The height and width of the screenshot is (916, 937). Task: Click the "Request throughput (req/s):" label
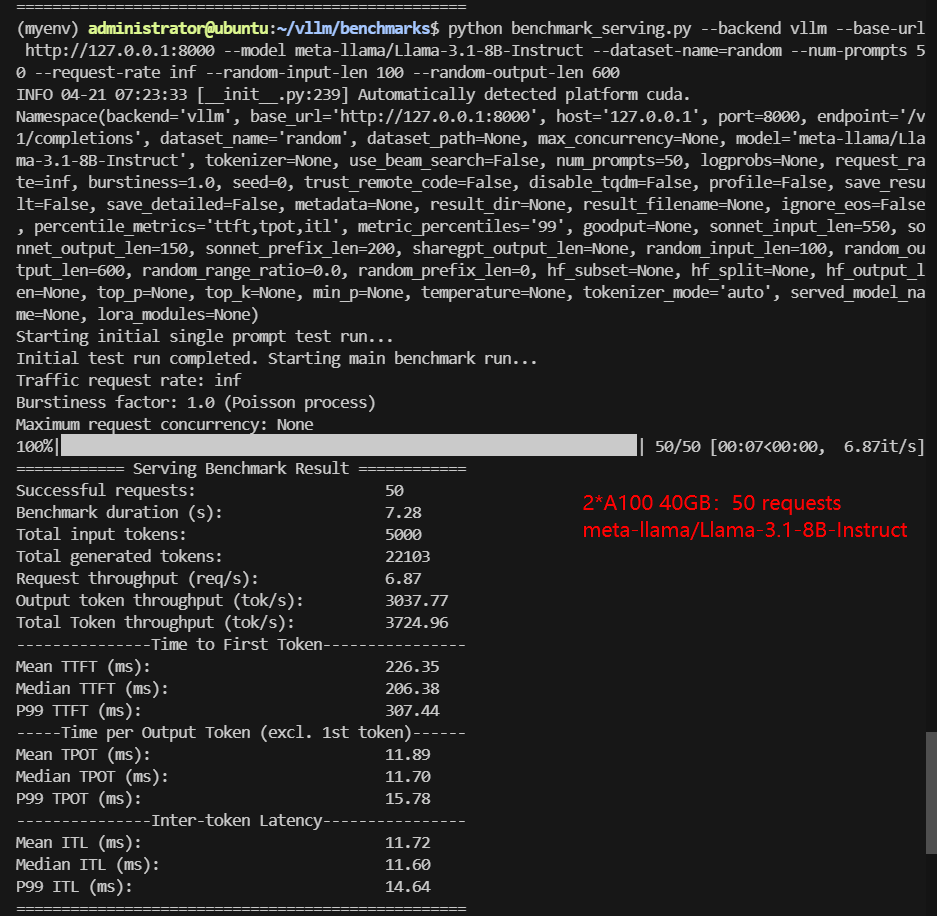pos(137,579)
